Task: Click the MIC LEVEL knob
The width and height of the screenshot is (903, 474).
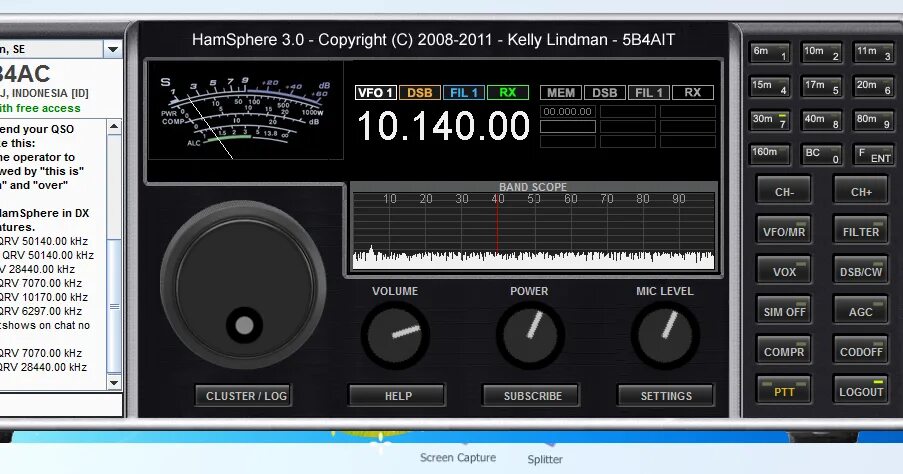Action: [x=665, y=335]
